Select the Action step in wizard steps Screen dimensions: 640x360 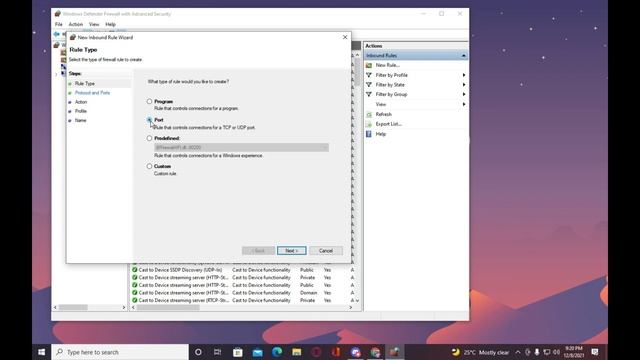pos(81,102)
